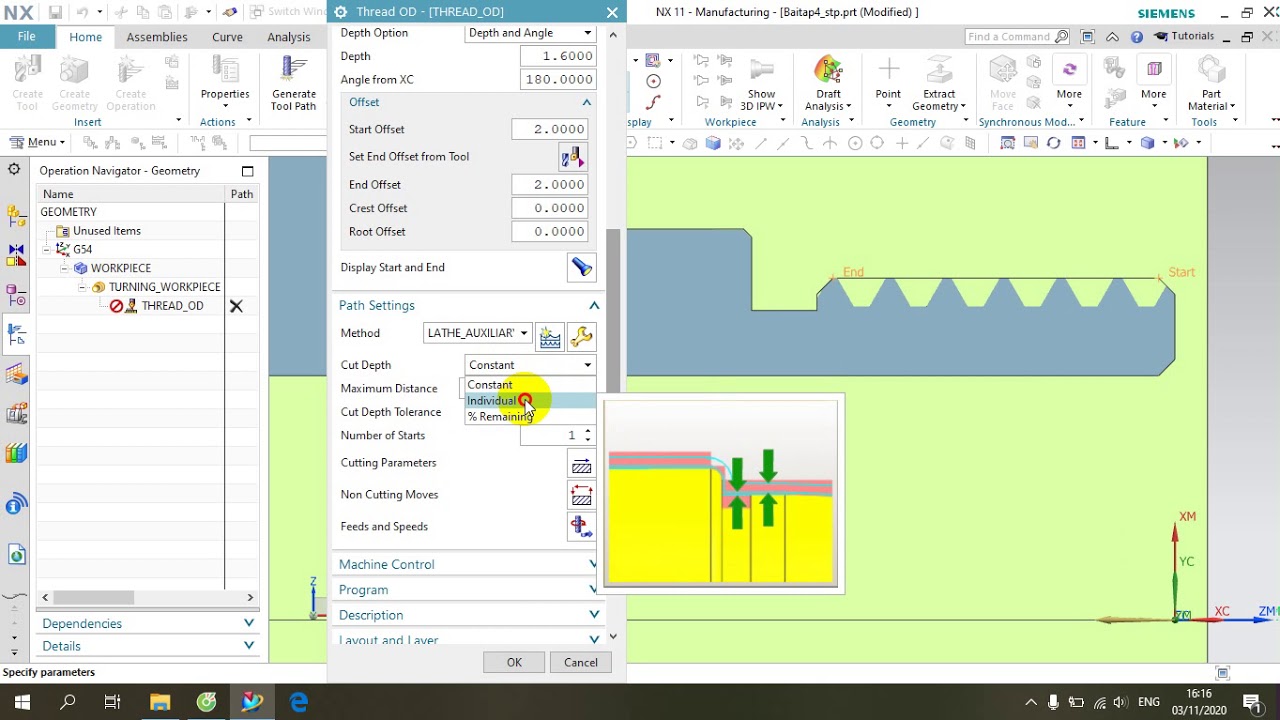
Task: Open the Menu button in toolbar
Action: 38,143
